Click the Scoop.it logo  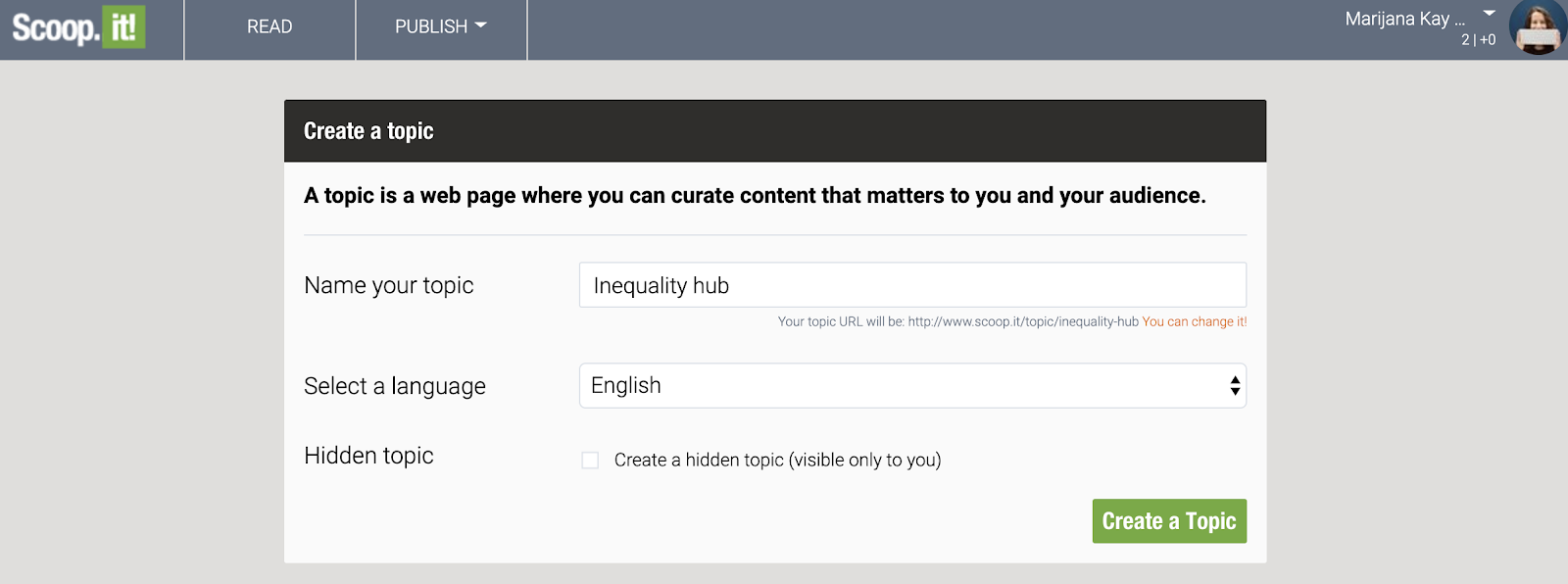coord(78,27)
